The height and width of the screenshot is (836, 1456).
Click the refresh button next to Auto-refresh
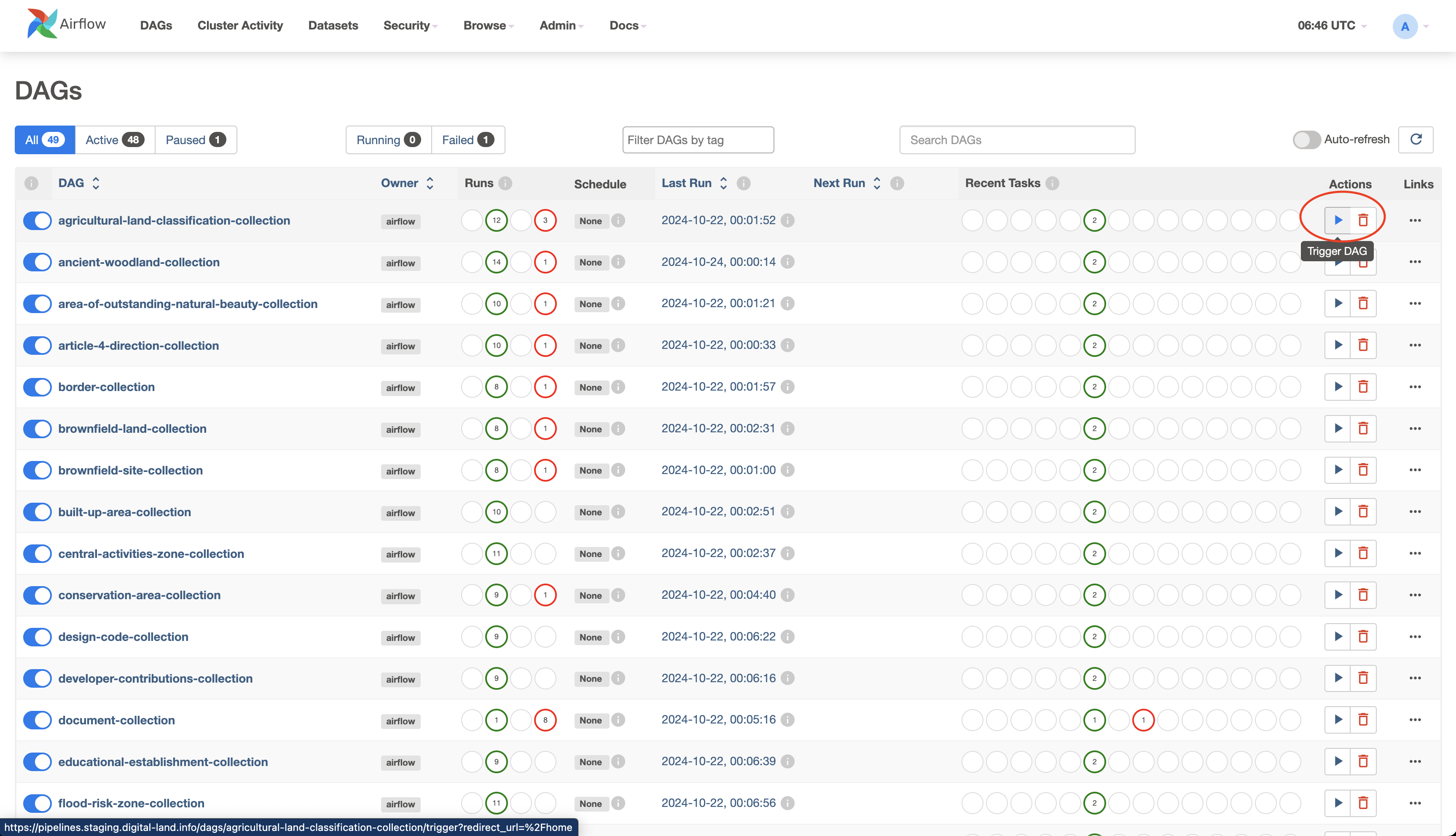coord(1416,139)
